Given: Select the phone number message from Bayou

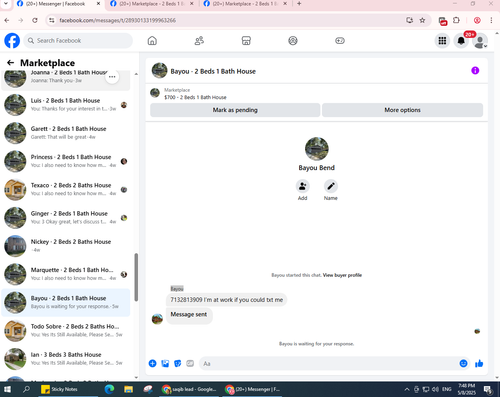Looking at the screenshot, I should [x=227, y=300].
